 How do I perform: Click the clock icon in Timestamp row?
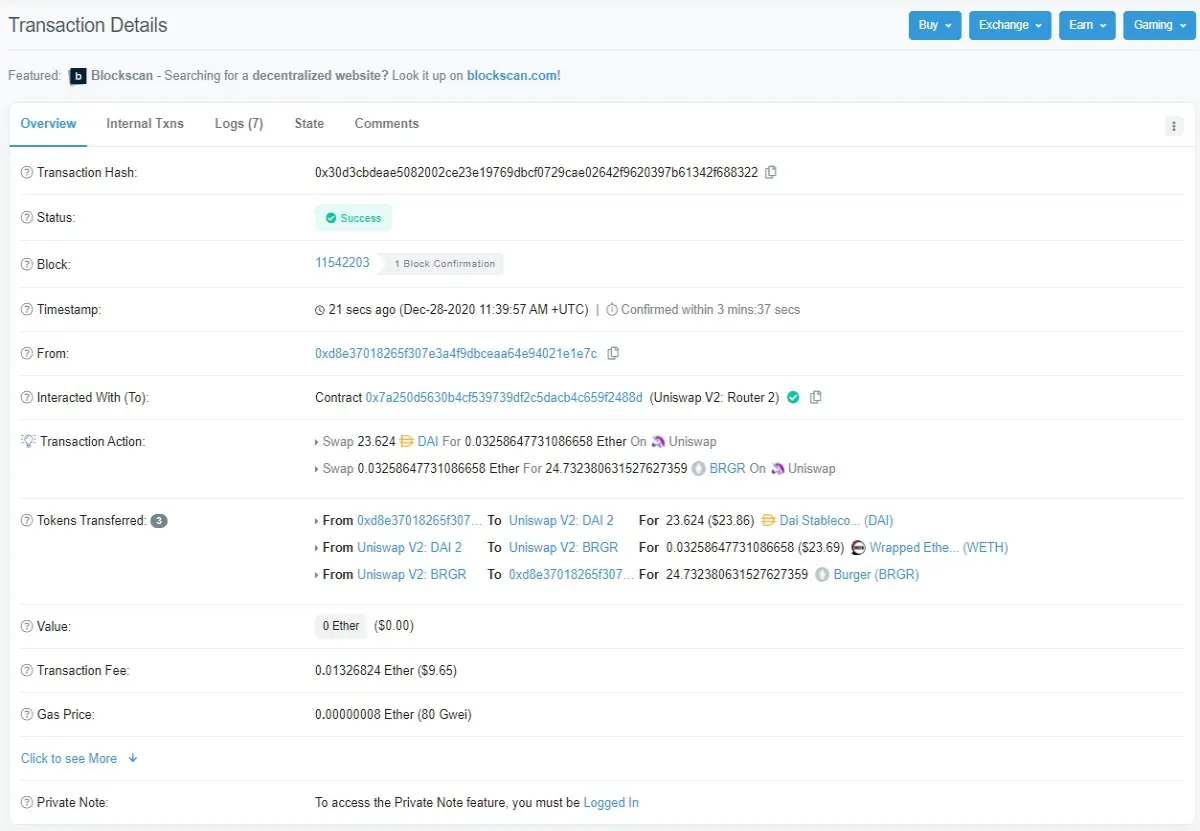320,310
